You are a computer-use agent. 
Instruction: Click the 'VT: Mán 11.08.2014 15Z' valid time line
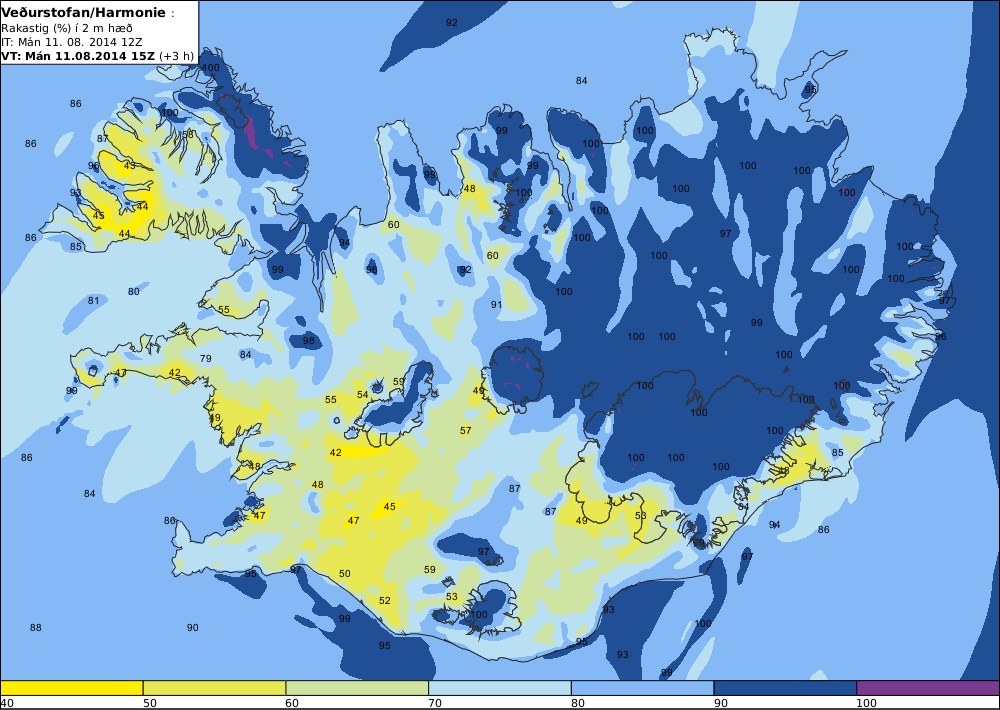pos(78,55)
